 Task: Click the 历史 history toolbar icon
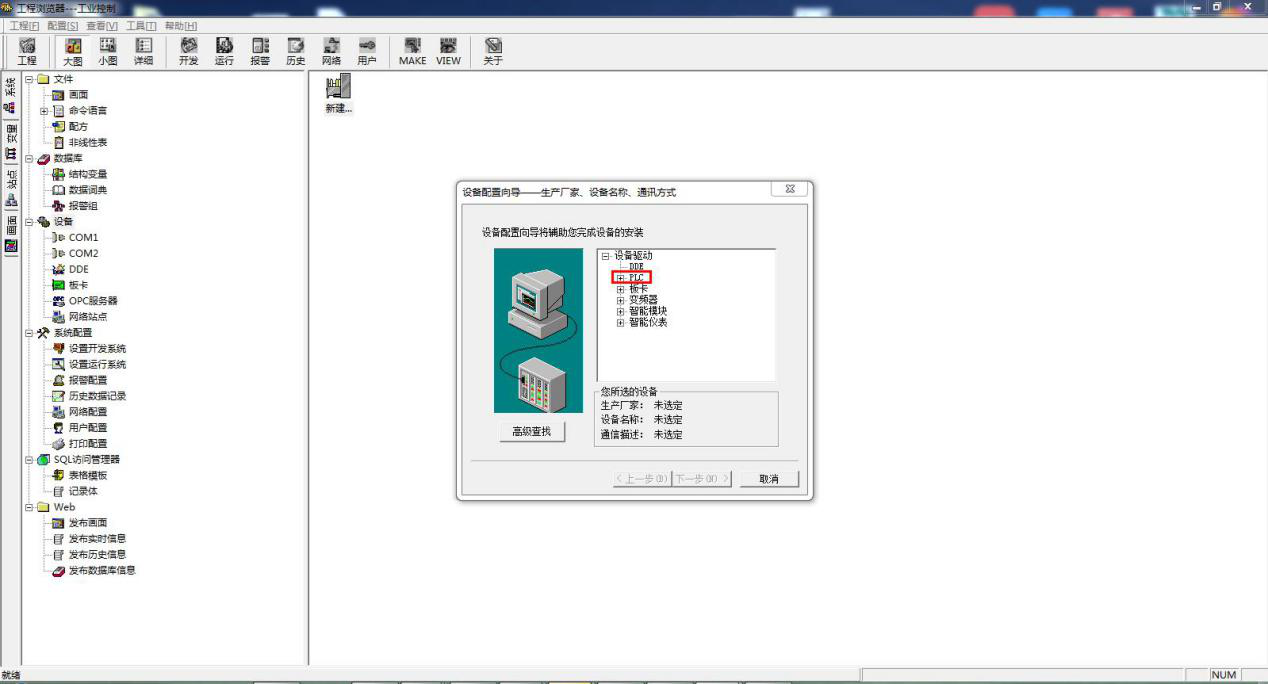295,51
